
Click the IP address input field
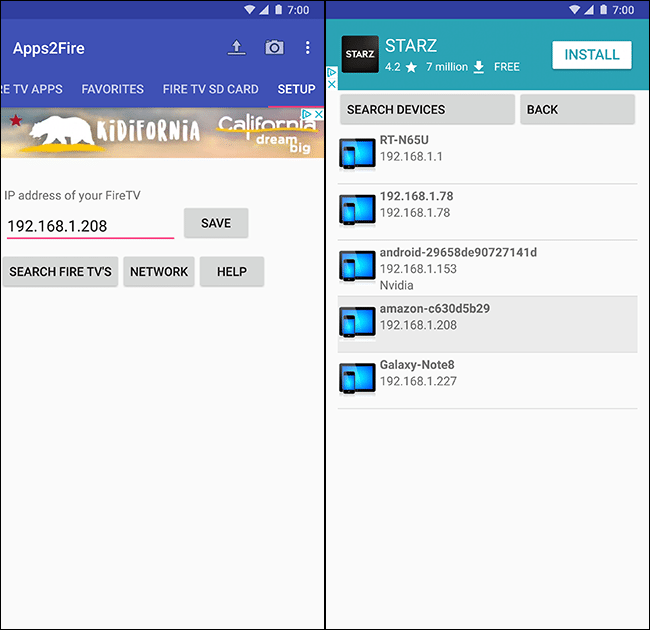click(90, 226)
